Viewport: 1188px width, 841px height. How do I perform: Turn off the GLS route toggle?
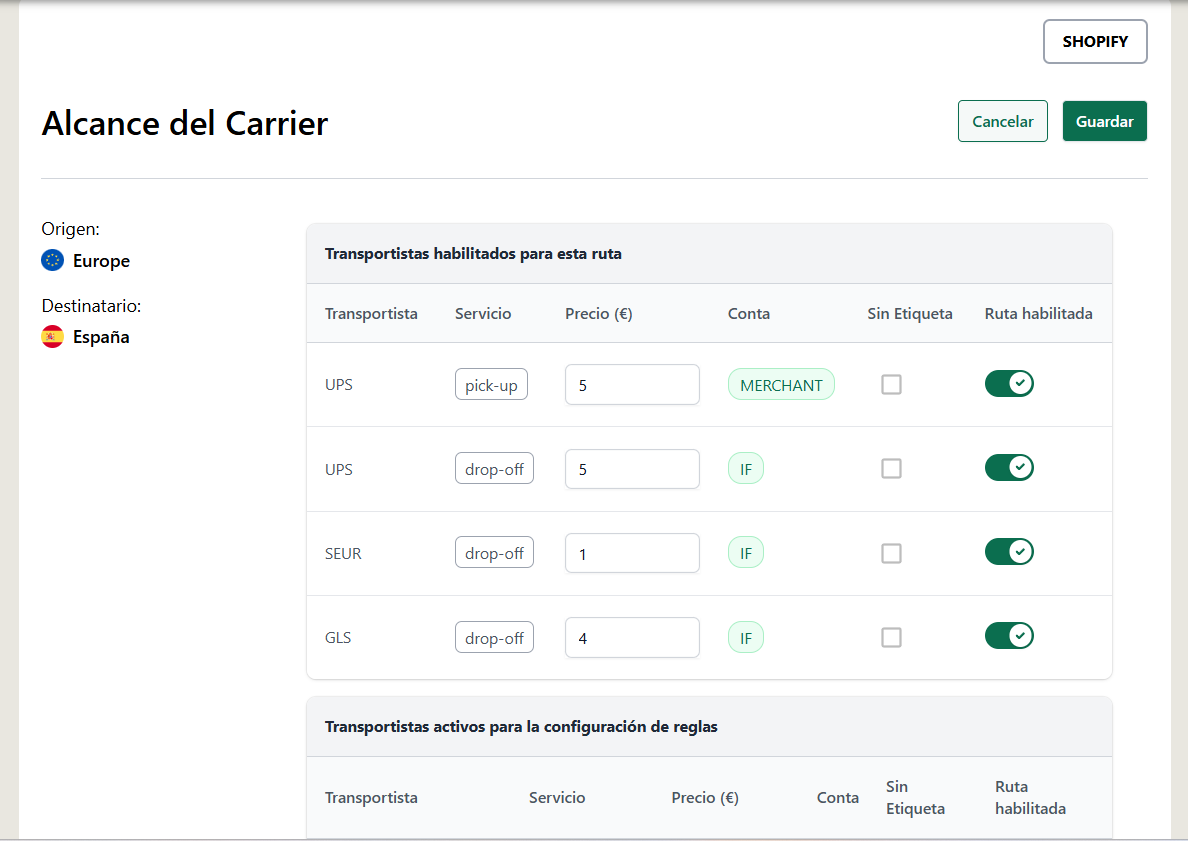coord(1009,636)
